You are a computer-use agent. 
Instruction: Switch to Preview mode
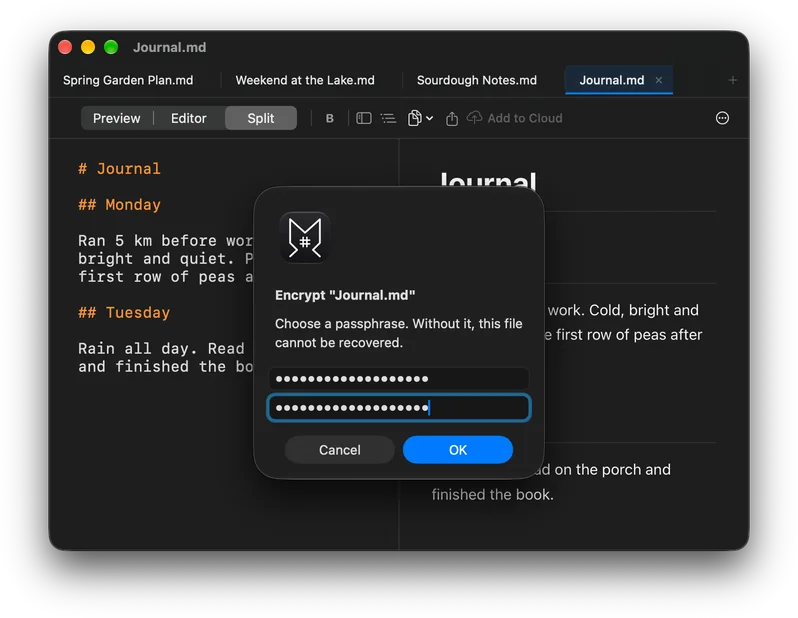coord(117,118)
